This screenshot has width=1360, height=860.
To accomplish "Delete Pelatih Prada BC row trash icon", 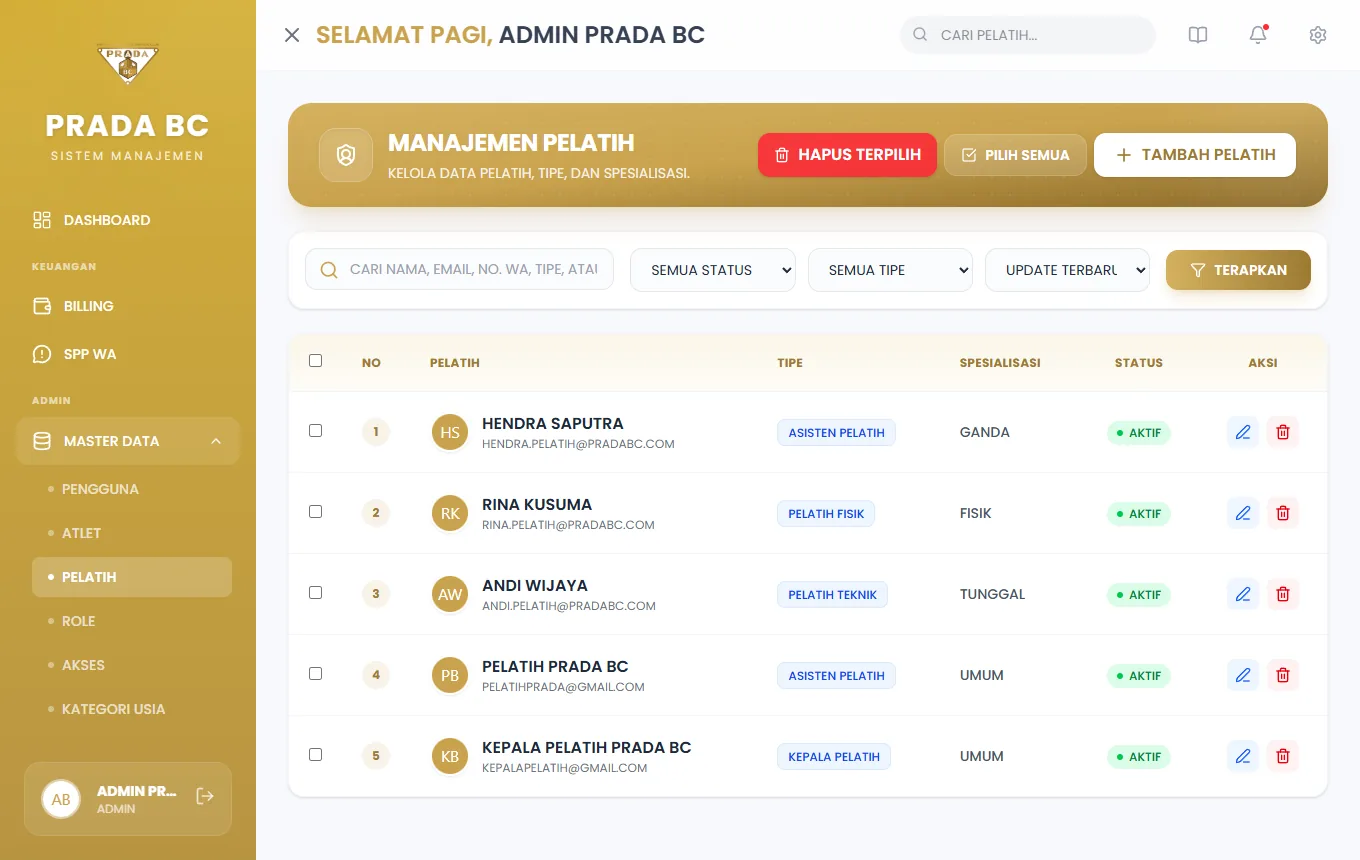I will coord(1283,675).
